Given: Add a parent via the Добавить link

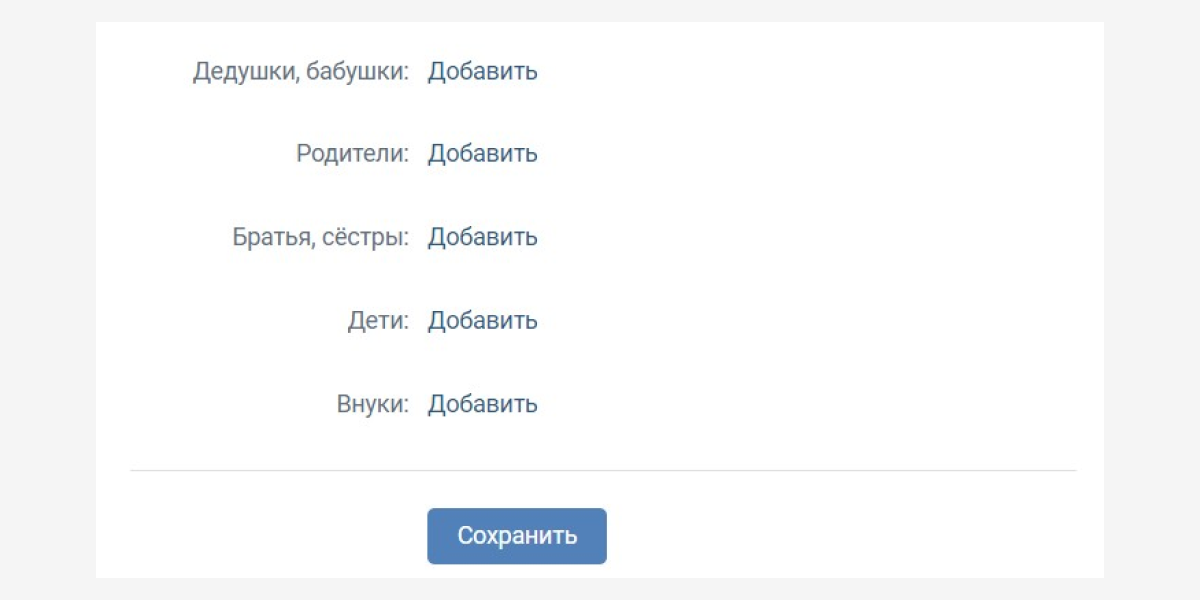Looking at the screenshot, I should (x=483, y=154).
